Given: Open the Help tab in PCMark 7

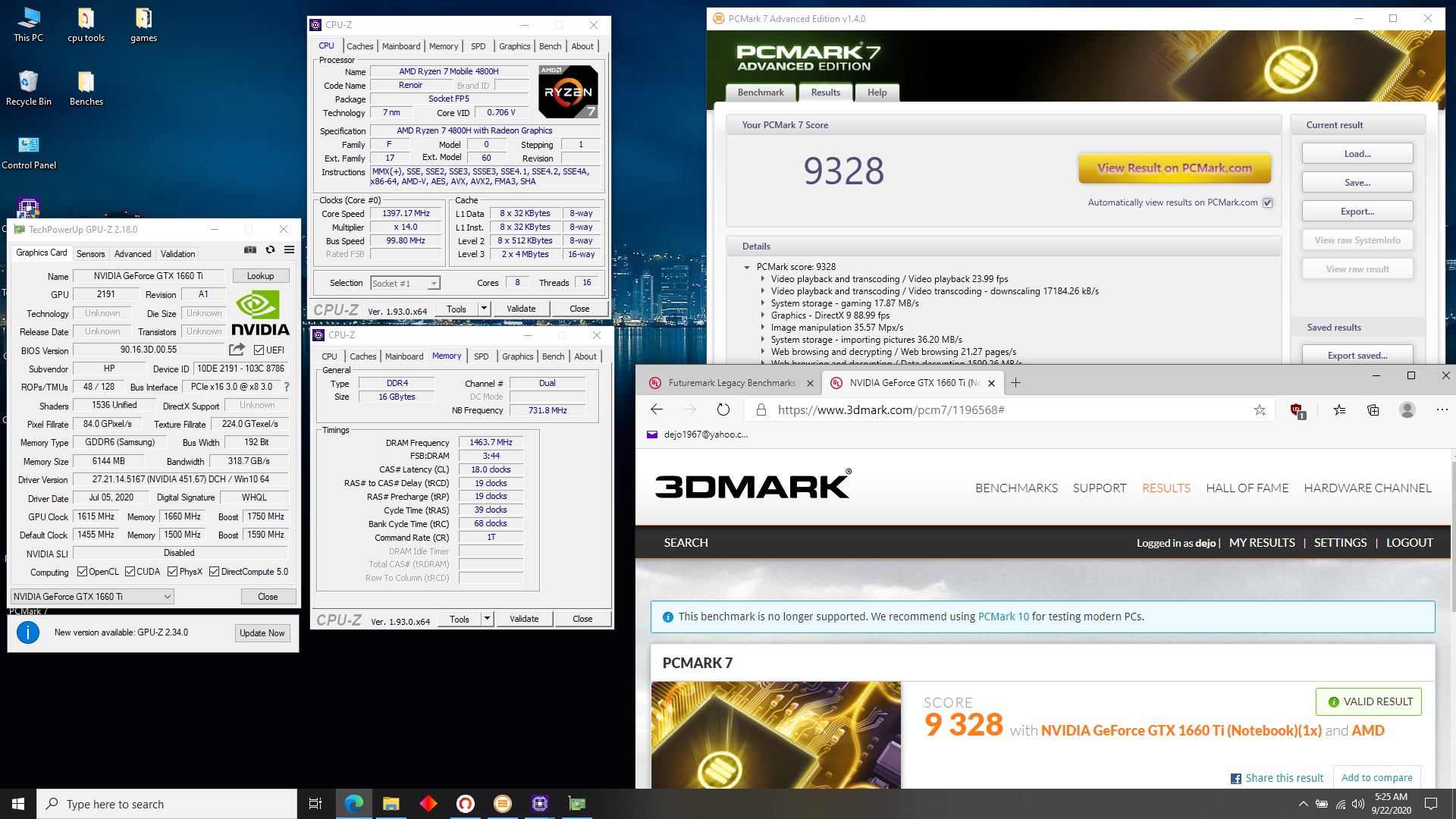Looking at the screenshot, I should tap(877, 93).
